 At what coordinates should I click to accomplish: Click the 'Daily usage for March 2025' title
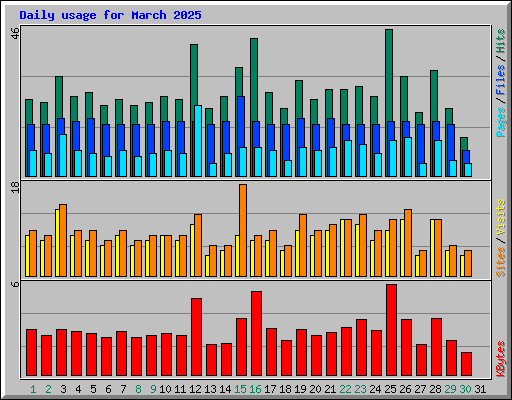(110, 15)
